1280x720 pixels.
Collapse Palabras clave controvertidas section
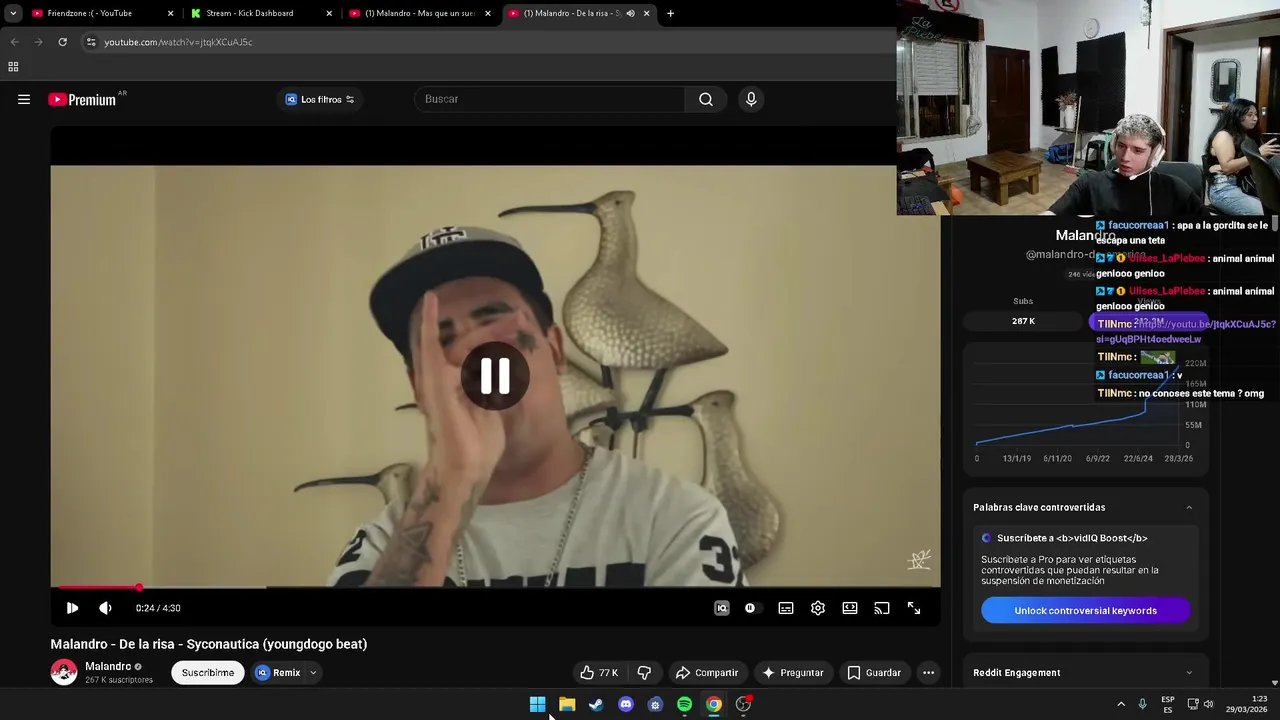[x=1189, y=507]
